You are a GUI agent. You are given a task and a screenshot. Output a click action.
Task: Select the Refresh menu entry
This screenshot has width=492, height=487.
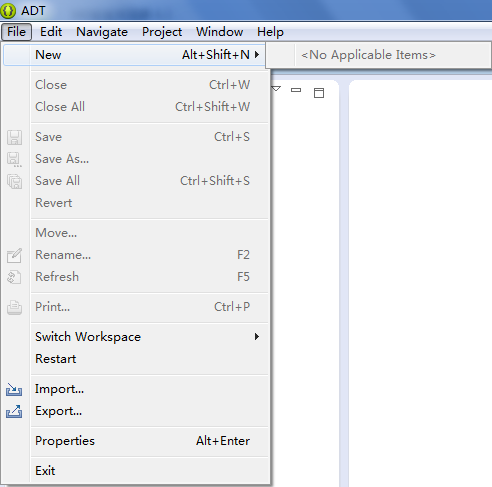136,277
